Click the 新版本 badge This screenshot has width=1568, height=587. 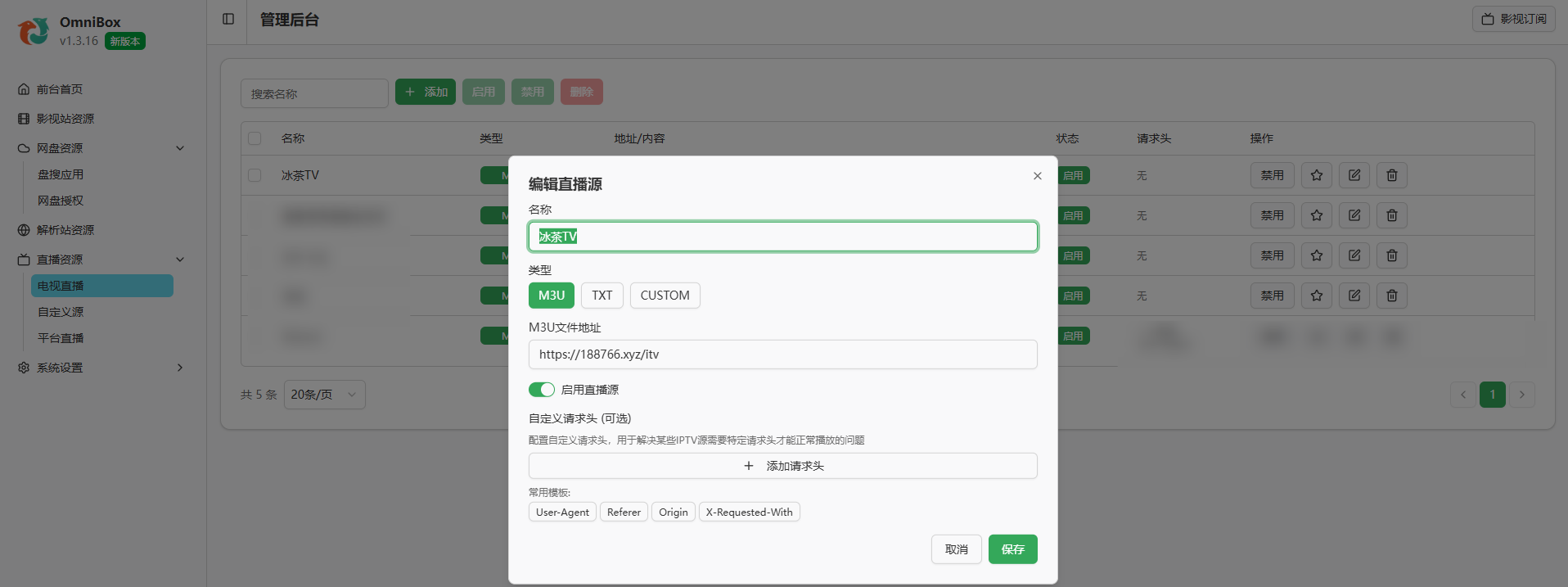(125, 41)
